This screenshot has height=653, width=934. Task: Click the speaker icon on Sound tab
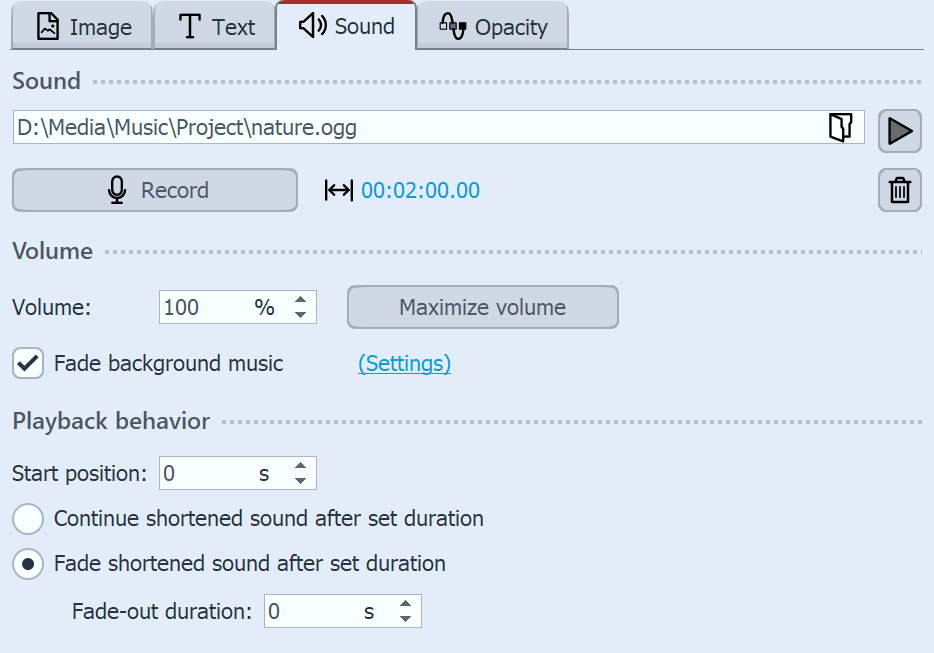[310, 26]
